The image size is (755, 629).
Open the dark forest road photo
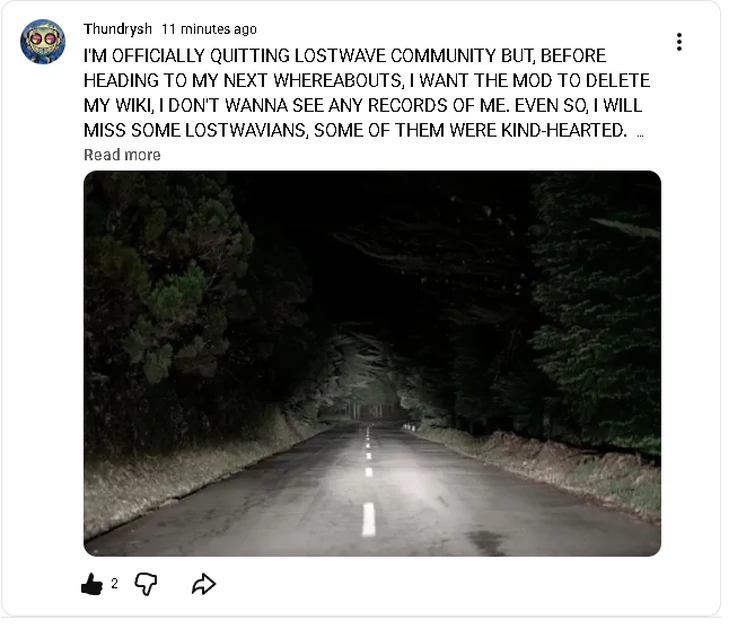(372, 364)
